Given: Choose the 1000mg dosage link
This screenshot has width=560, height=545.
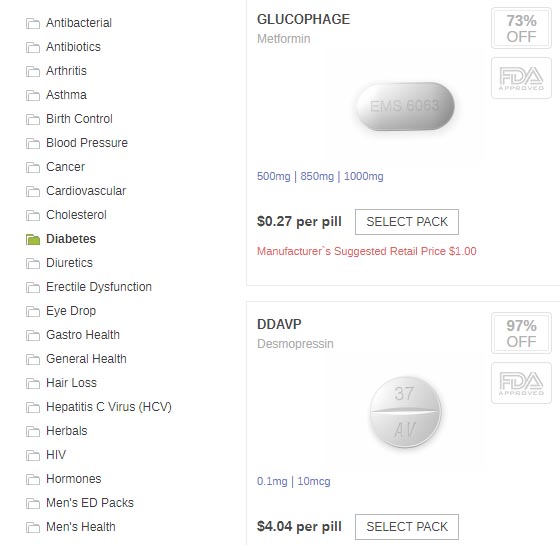Looking at the screenshot, I should pyautogui.click(x=364, y=176).
